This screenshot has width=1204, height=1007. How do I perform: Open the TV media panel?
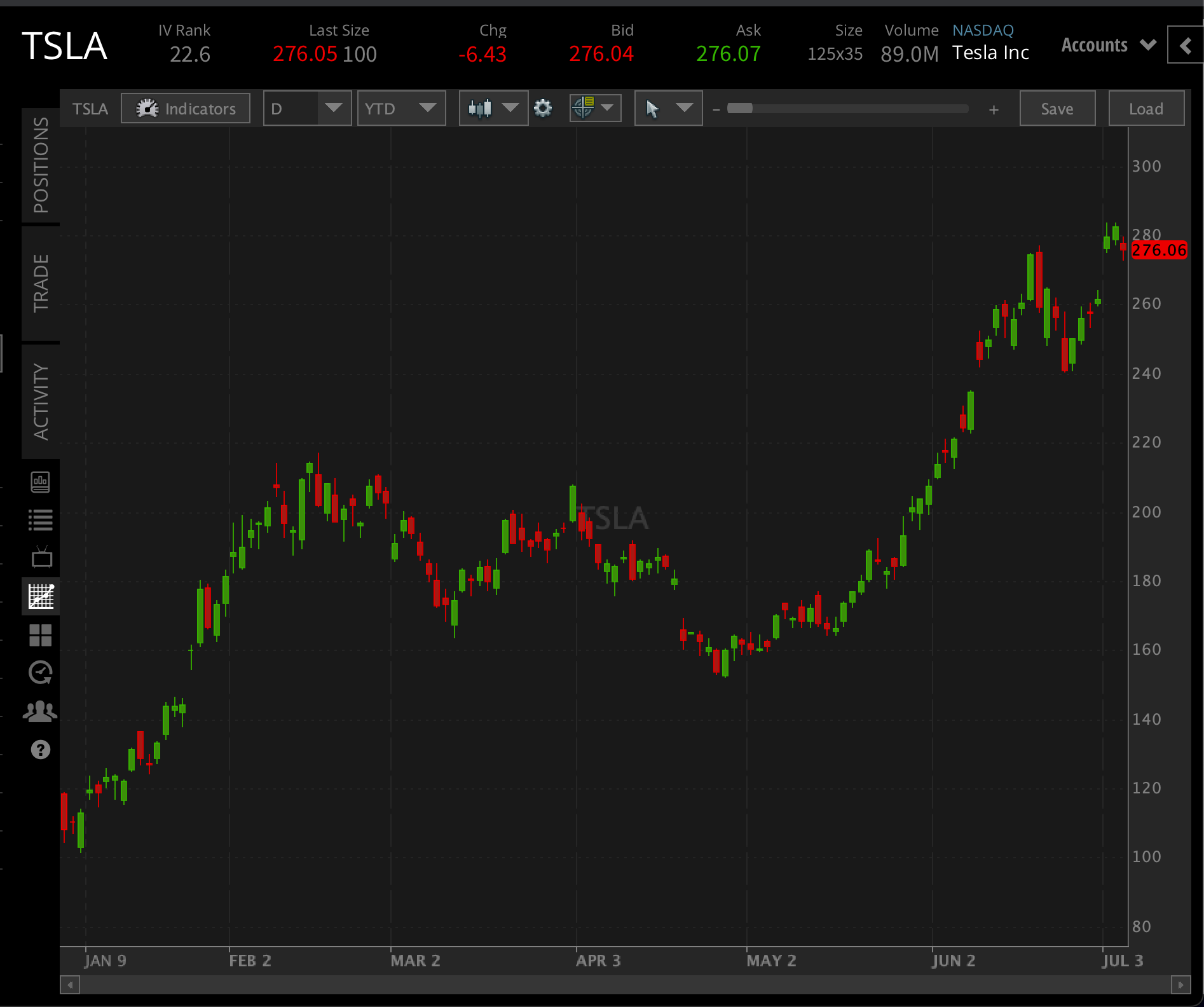(x=41, y=558)
